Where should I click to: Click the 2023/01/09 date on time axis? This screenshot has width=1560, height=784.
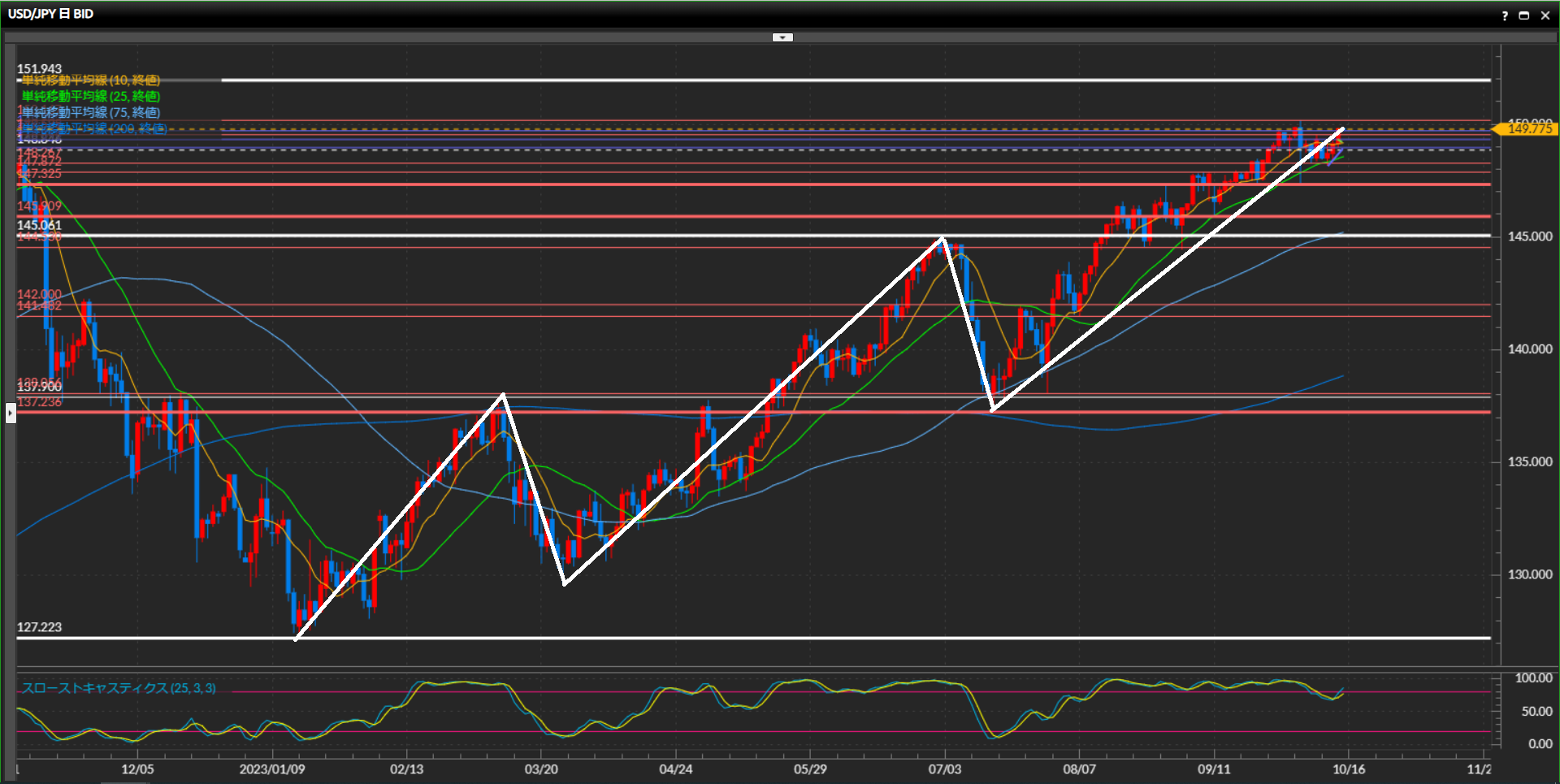point(272,769)
